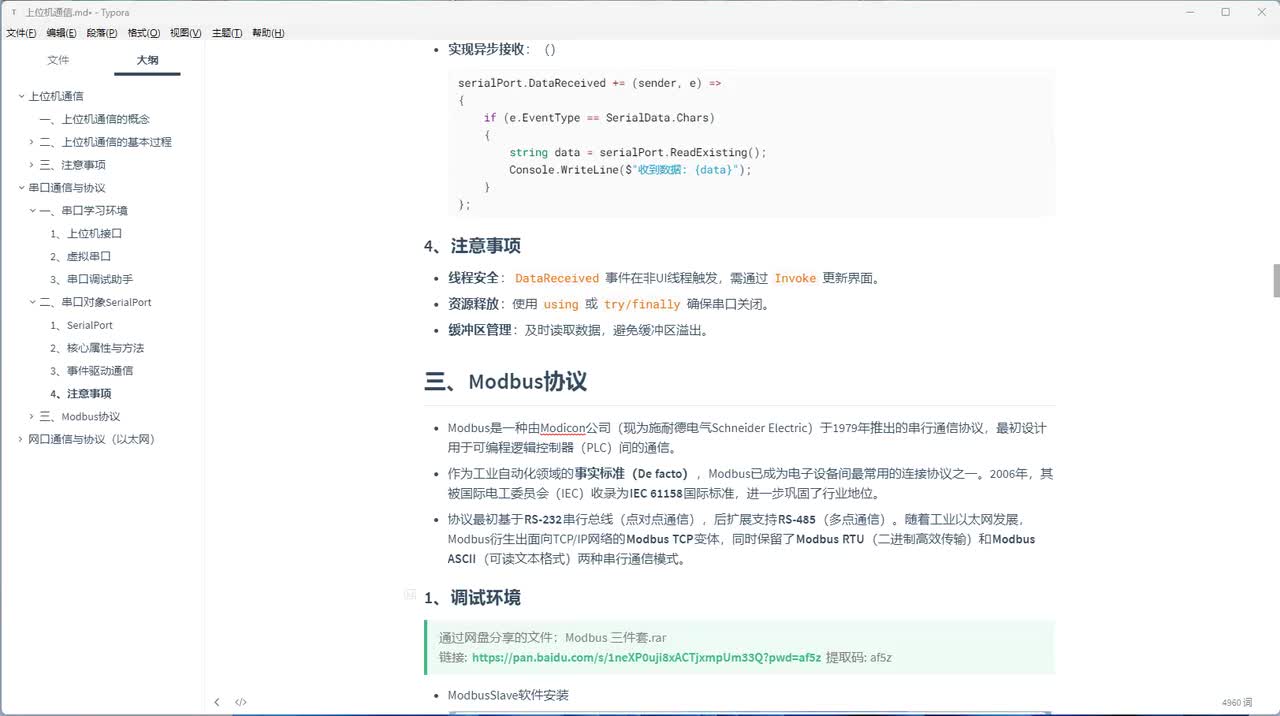The width and height of the screenshot is (1280, 716).
Task: Open the 格式(O) menu
Action: click(144, 33)
